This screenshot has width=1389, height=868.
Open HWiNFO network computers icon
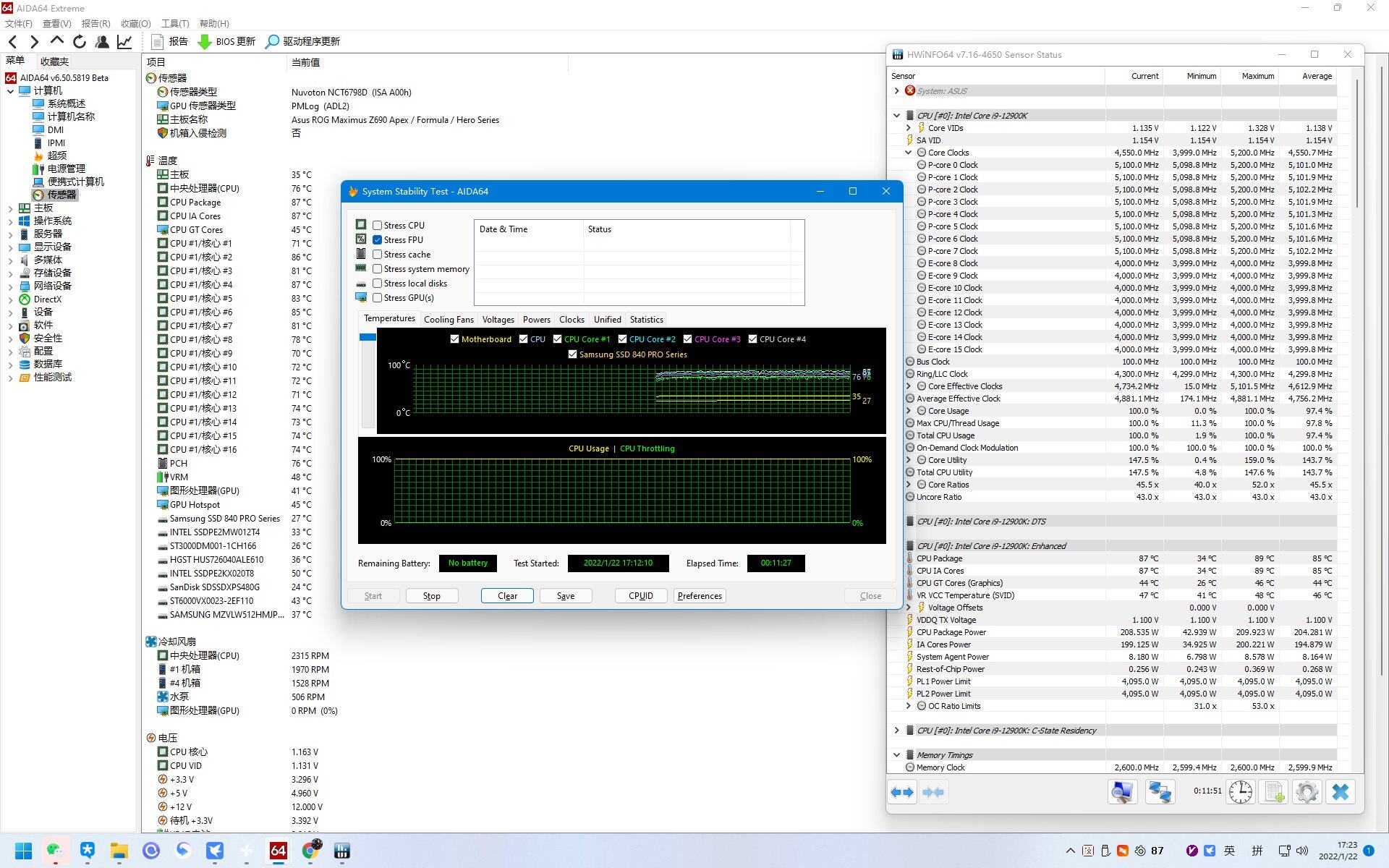pyautogui.click(x=1160, y=792)
